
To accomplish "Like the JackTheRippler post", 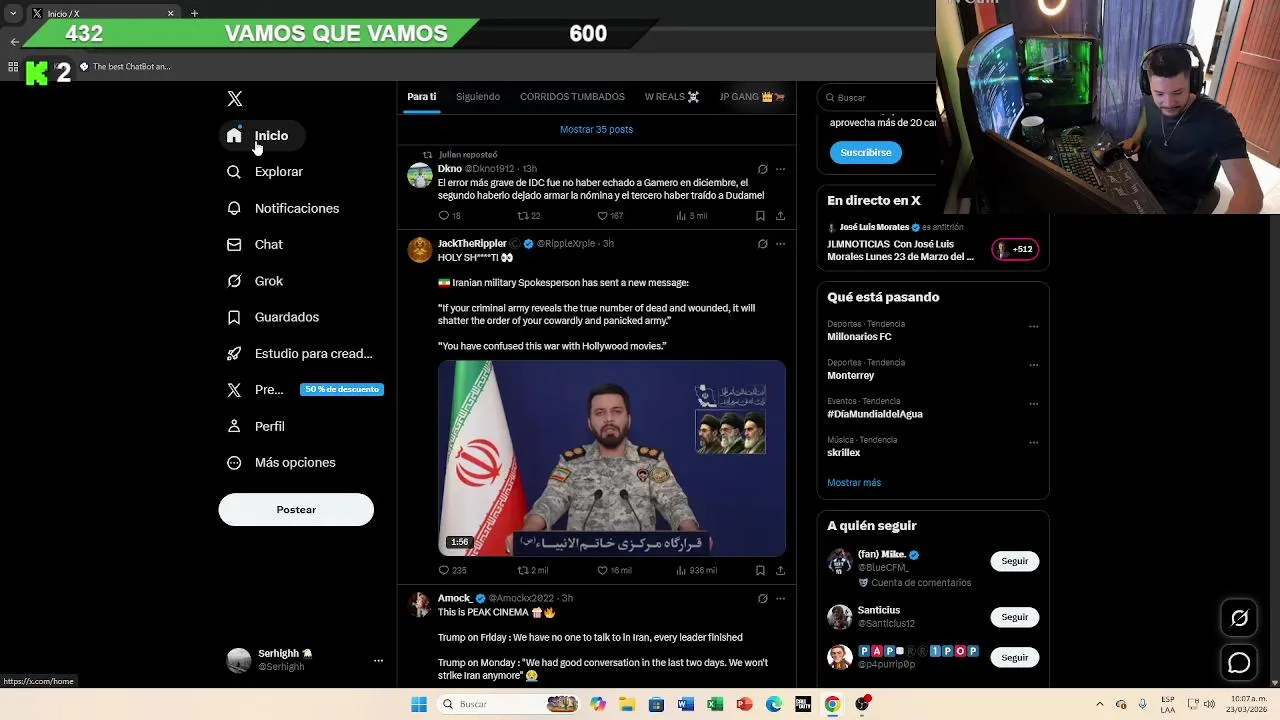I will 602,570.
